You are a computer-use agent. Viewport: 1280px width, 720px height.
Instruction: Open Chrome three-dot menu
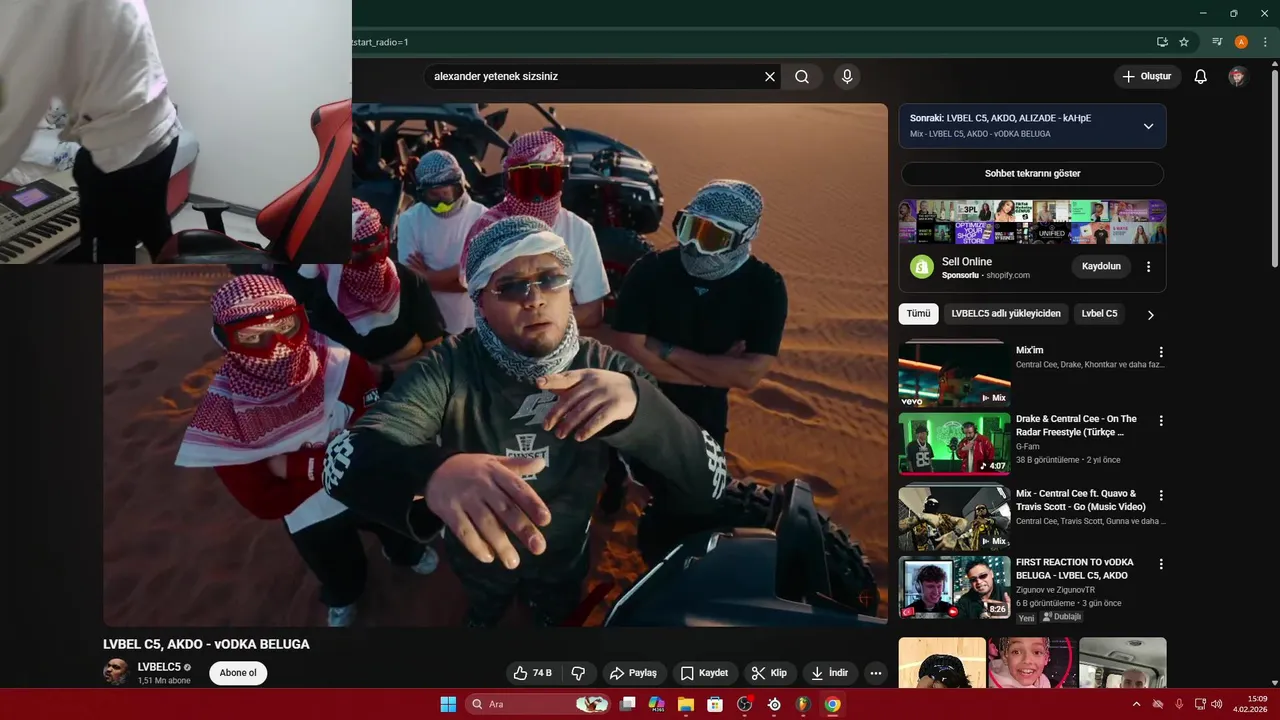(x=1265, y=42)
